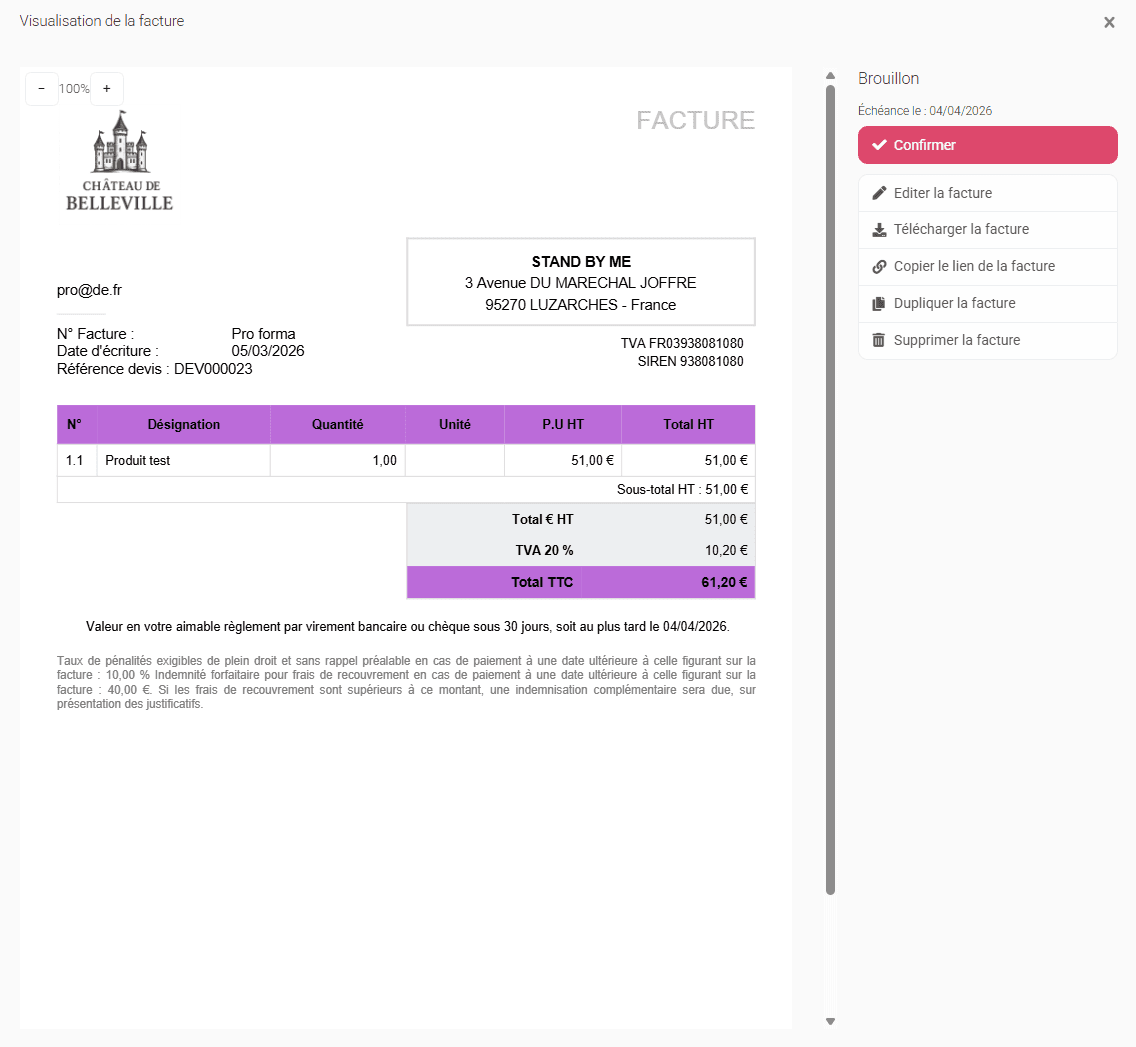Click the pro@de.fr email address
1136x1047 pixels.
click(89, 290)
